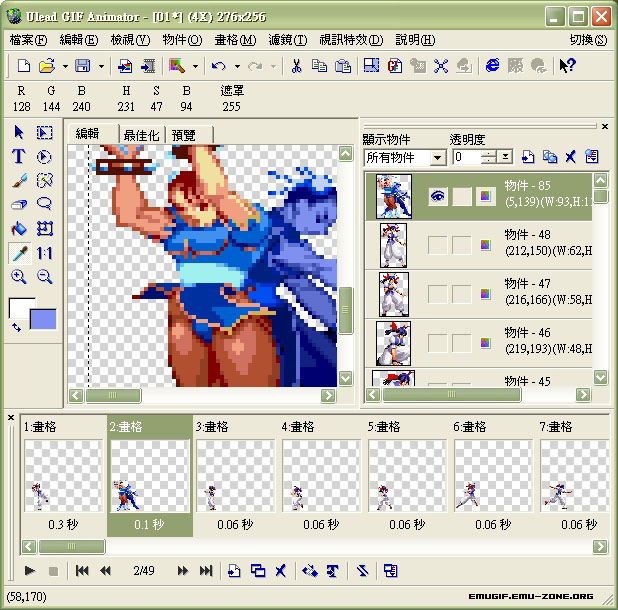618x610 pixels.
Task: Toggle lock box for object 48
Action: click(462, 245)
